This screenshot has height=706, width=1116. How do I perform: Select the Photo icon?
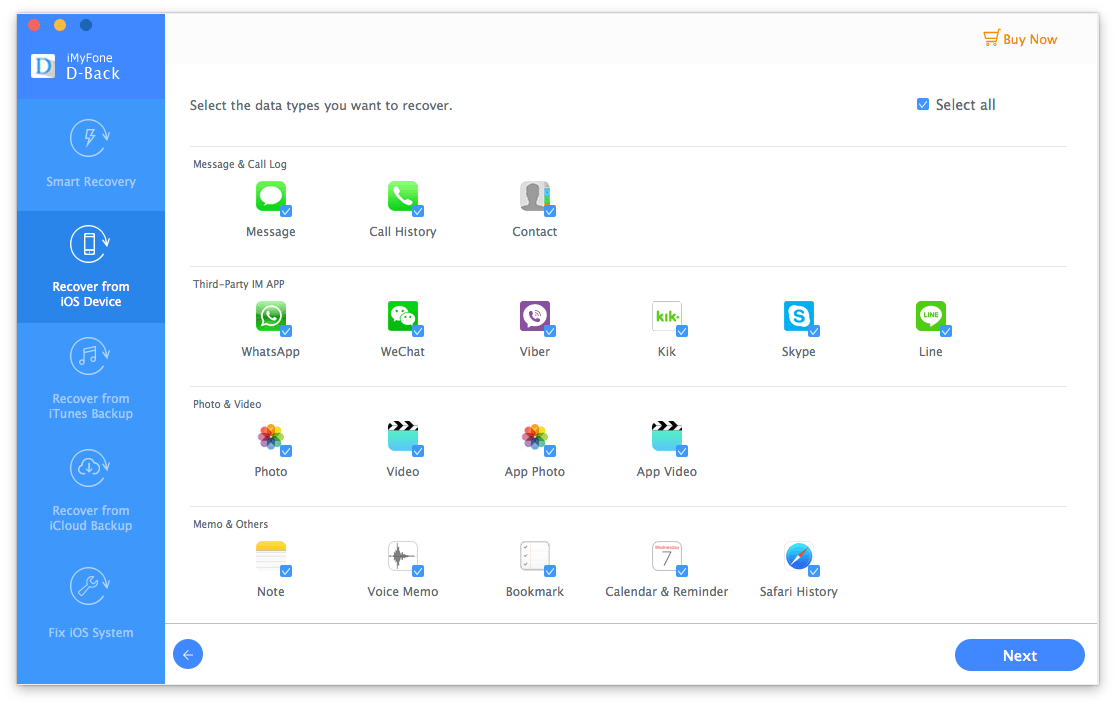tap(270, 436)
